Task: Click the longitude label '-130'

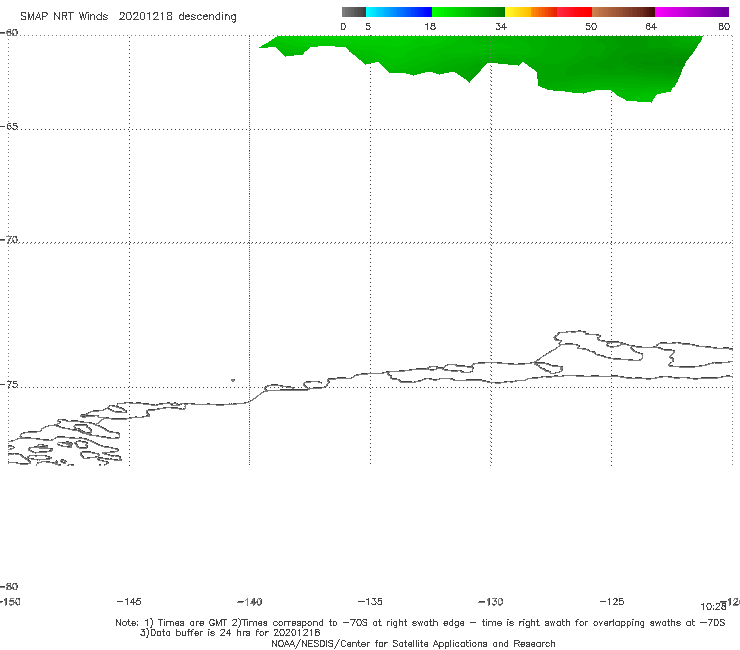Action: point(491,602)
